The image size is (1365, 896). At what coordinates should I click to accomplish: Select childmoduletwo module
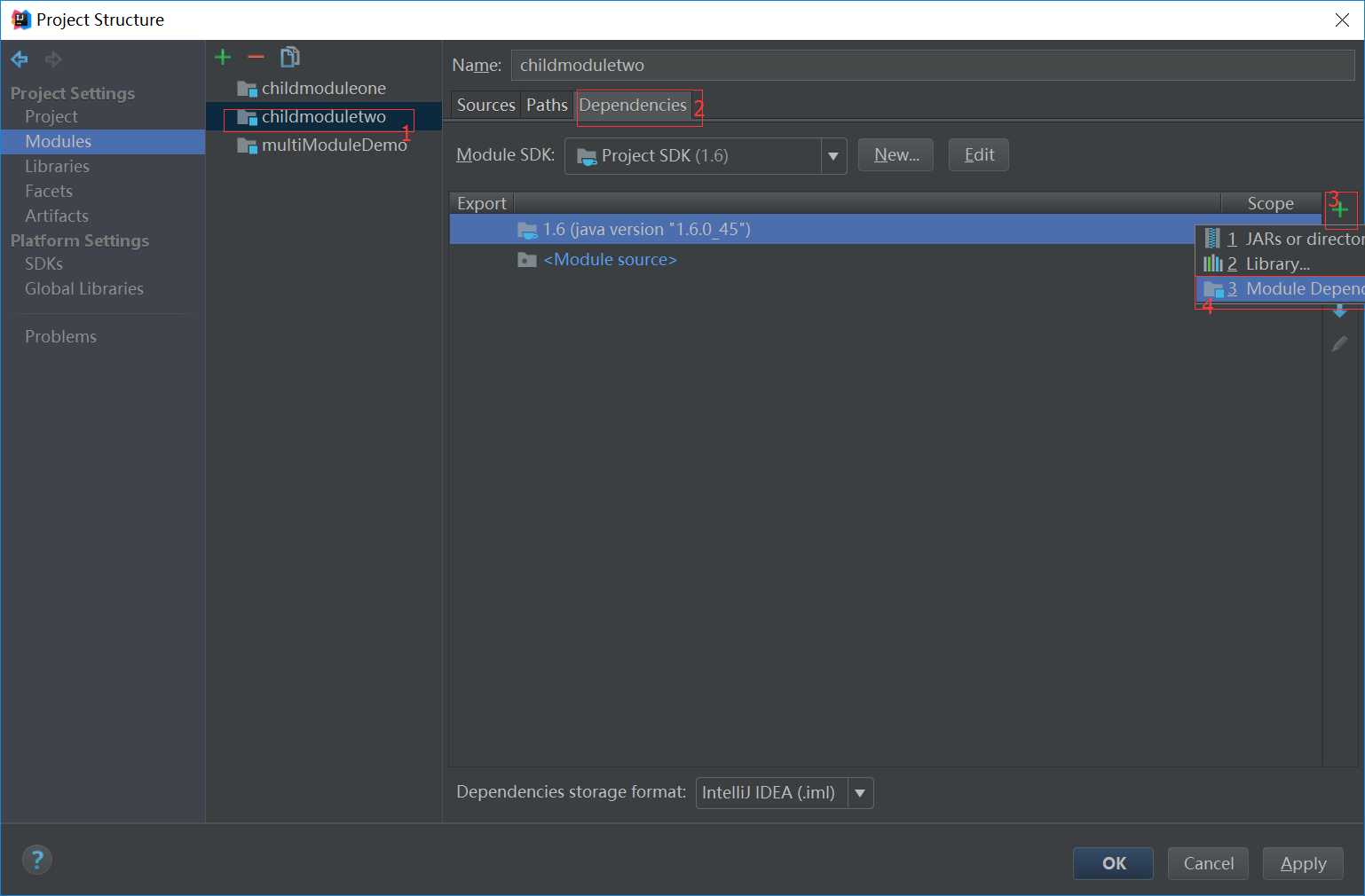(324, 116)
